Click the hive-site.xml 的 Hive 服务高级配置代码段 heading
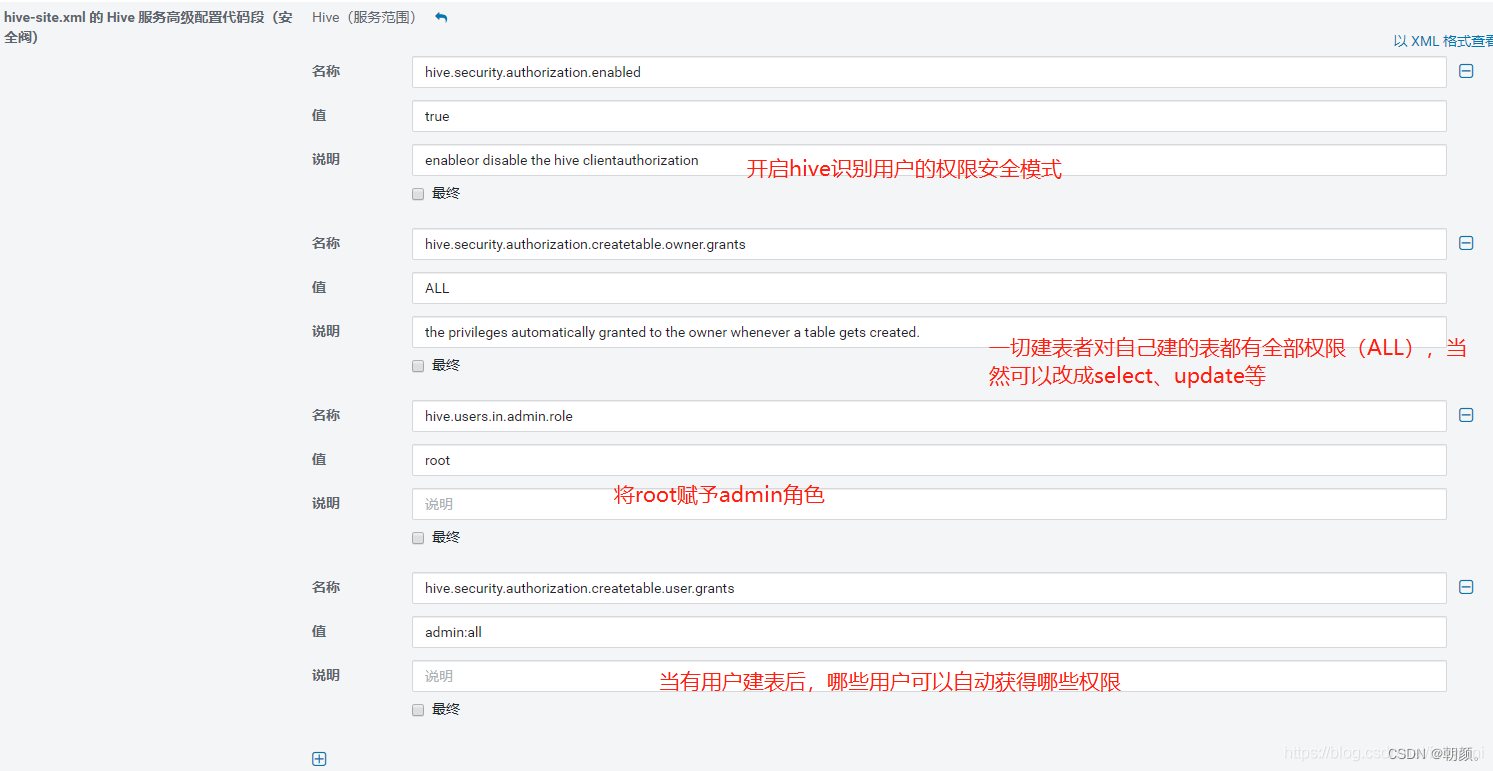 pos(148,27)
